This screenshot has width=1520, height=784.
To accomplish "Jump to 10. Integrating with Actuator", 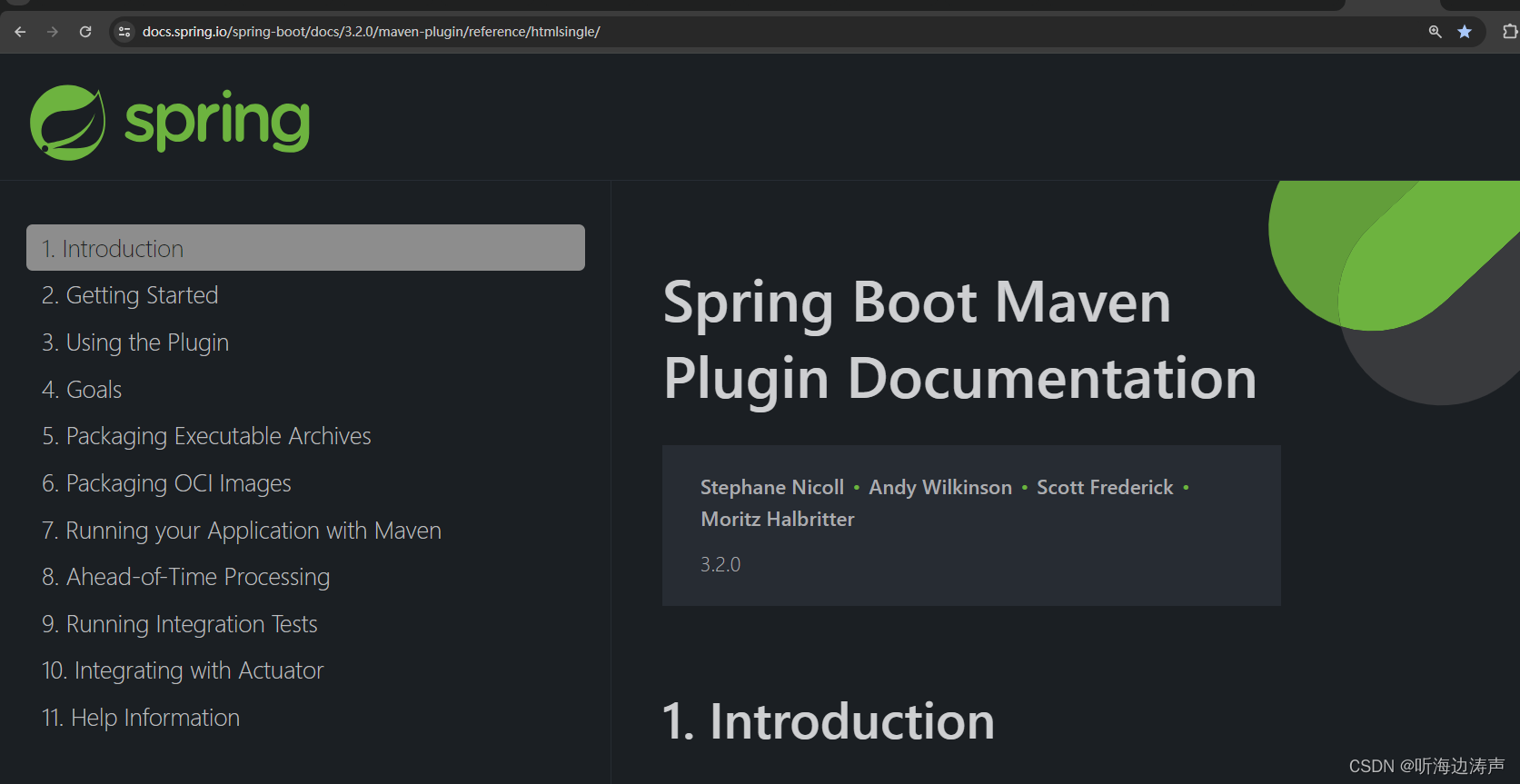I will click(x=183, y=670).
